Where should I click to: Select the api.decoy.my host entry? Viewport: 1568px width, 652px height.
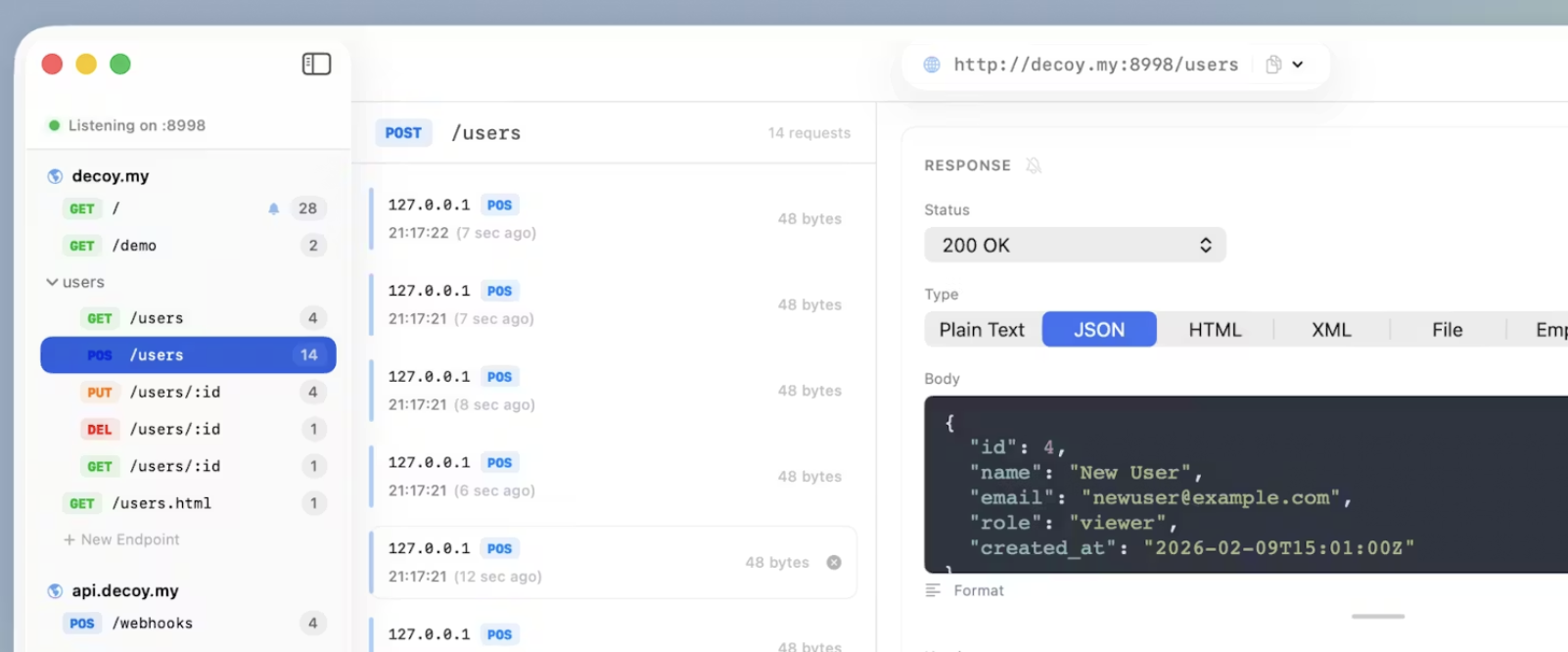coord(124,591)
